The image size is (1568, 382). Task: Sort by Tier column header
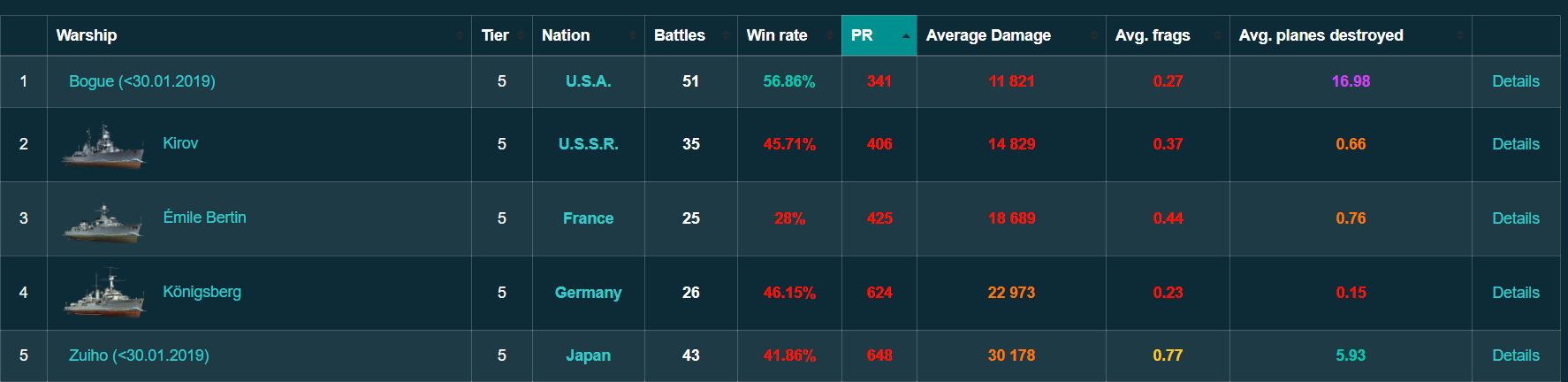[x=495, y=35]
